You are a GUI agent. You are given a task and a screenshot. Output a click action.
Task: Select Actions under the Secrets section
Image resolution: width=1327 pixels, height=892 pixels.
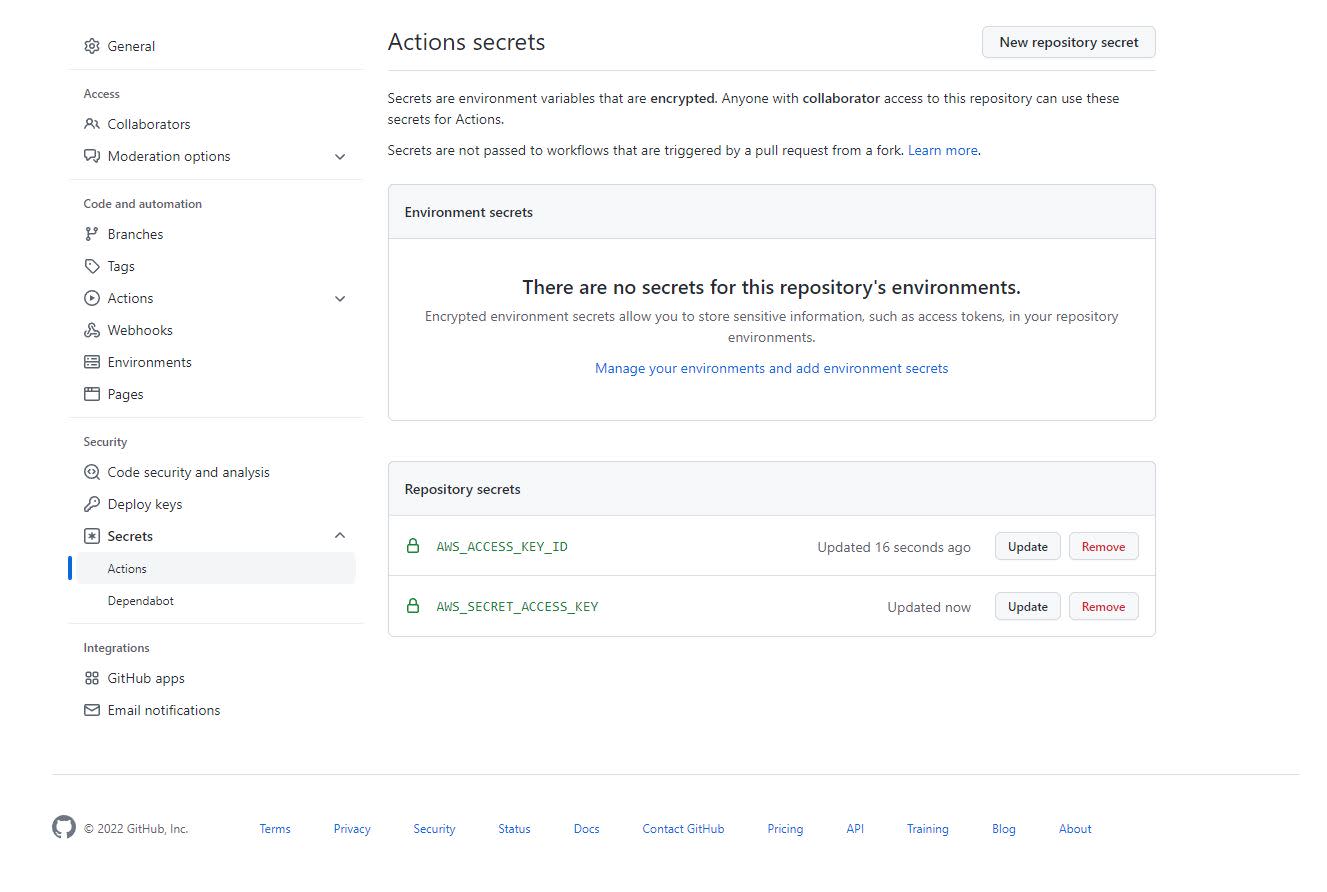[127, 568]
